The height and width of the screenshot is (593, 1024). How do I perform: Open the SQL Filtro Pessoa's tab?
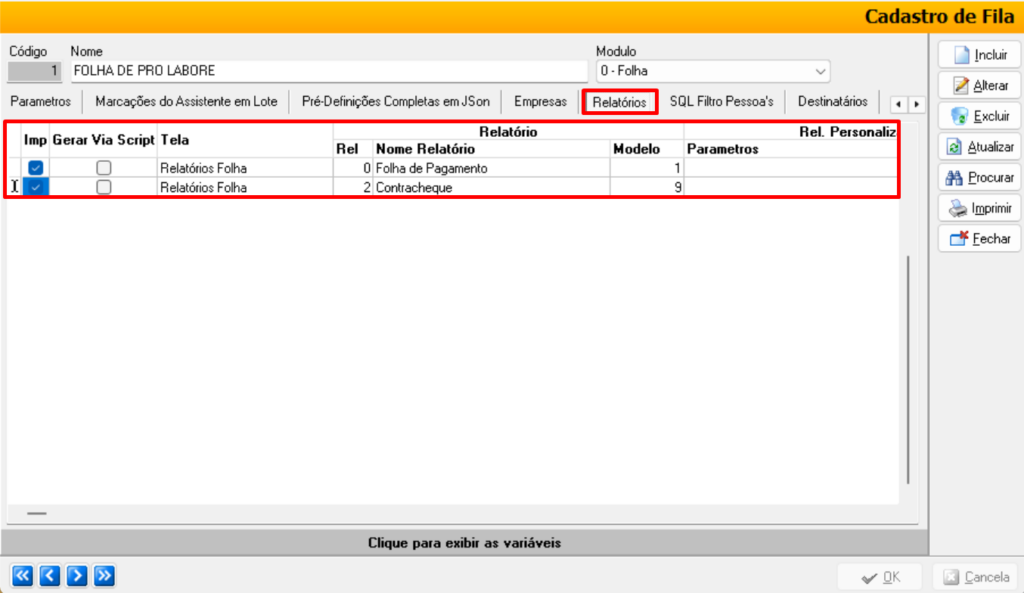tap(721, 101)
